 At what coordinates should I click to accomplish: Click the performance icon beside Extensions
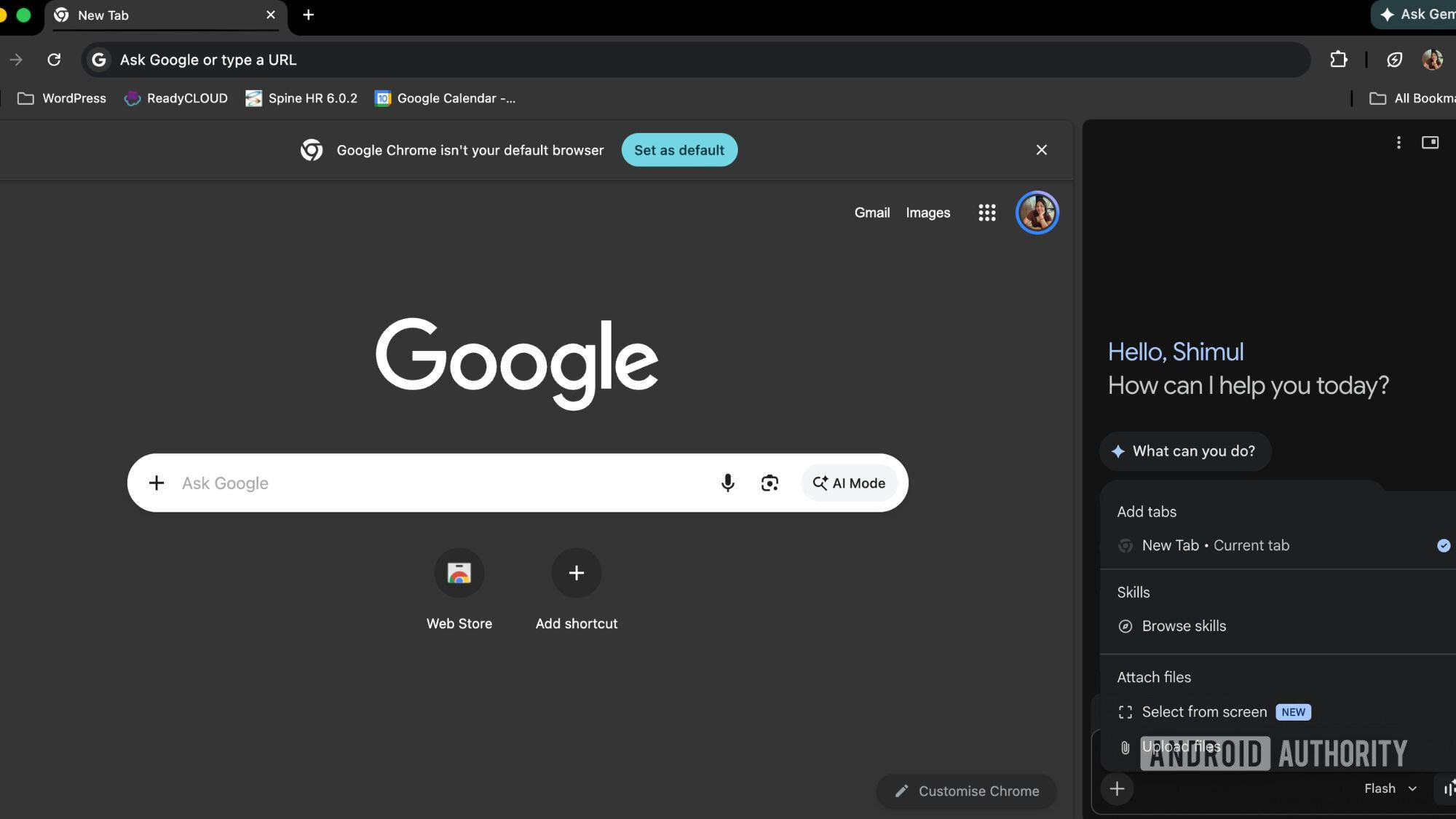[x=1394, y=60]
